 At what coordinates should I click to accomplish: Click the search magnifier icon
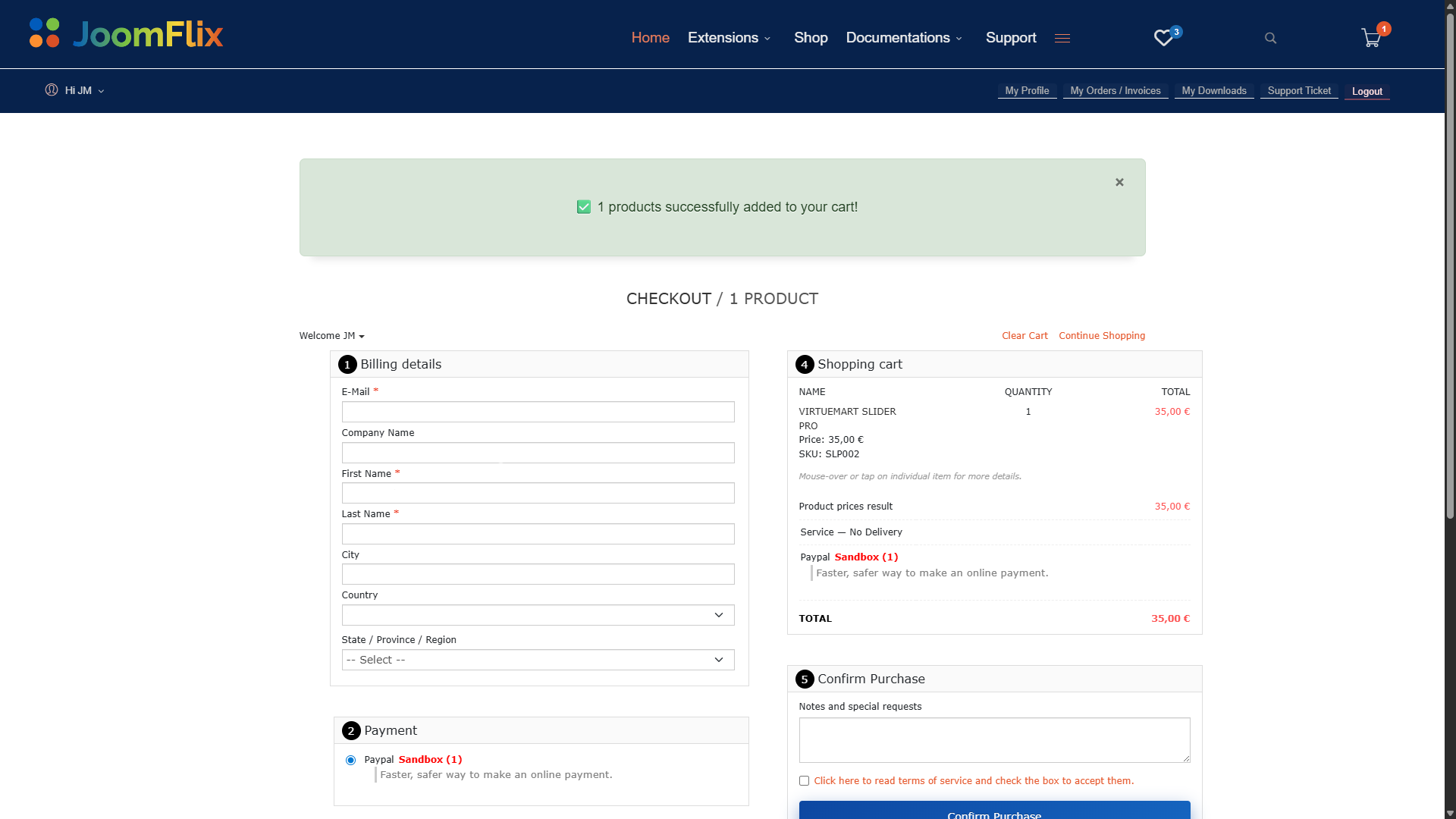[x=1270, y=38]
